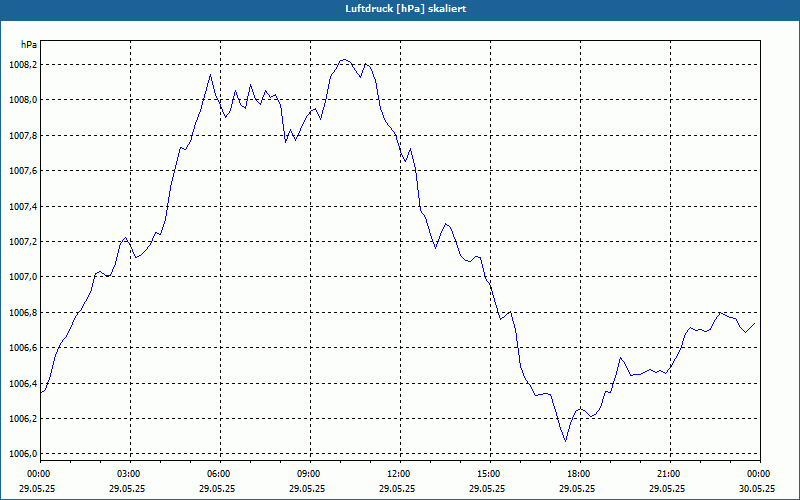800x500 pixels.
Task: Click the pressure curve minimum near 17:30
Action: [x=565, y=441]
